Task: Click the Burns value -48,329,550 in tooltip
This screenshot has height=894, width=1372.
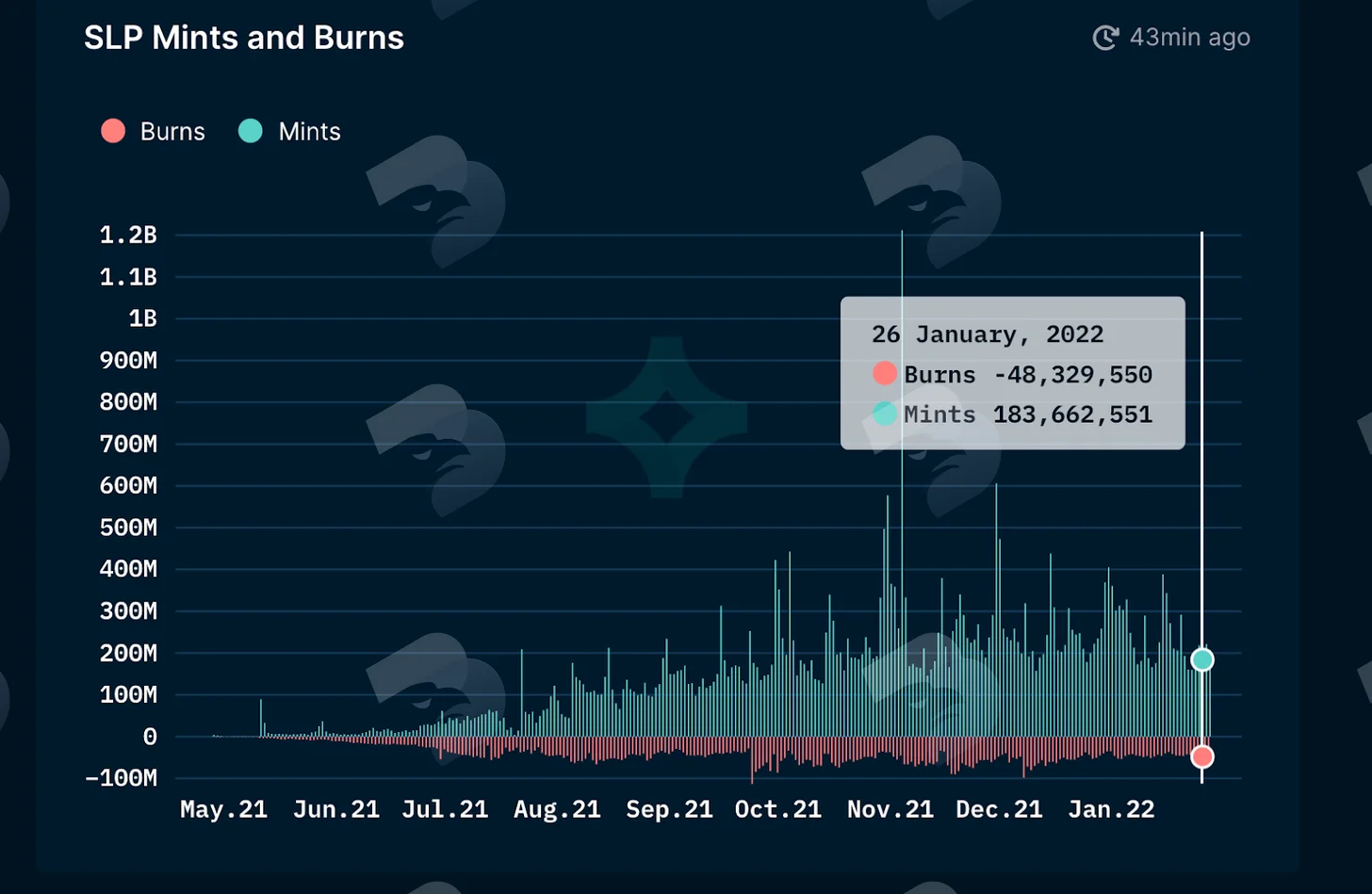Action: [1073, 375]
